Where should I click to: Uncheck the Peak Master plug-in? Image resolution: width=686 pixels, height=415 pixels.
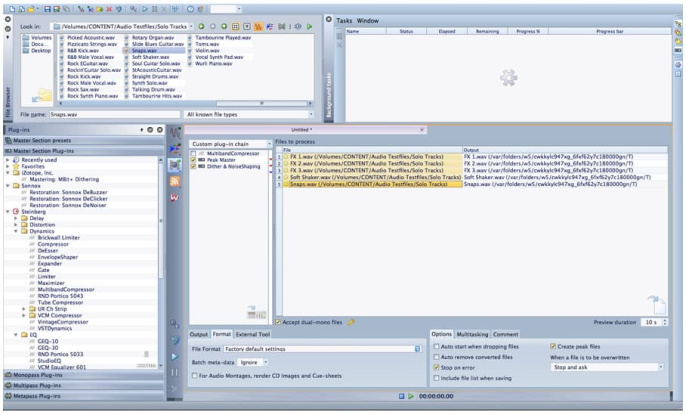pyautogui.click(x=193, y=160)
